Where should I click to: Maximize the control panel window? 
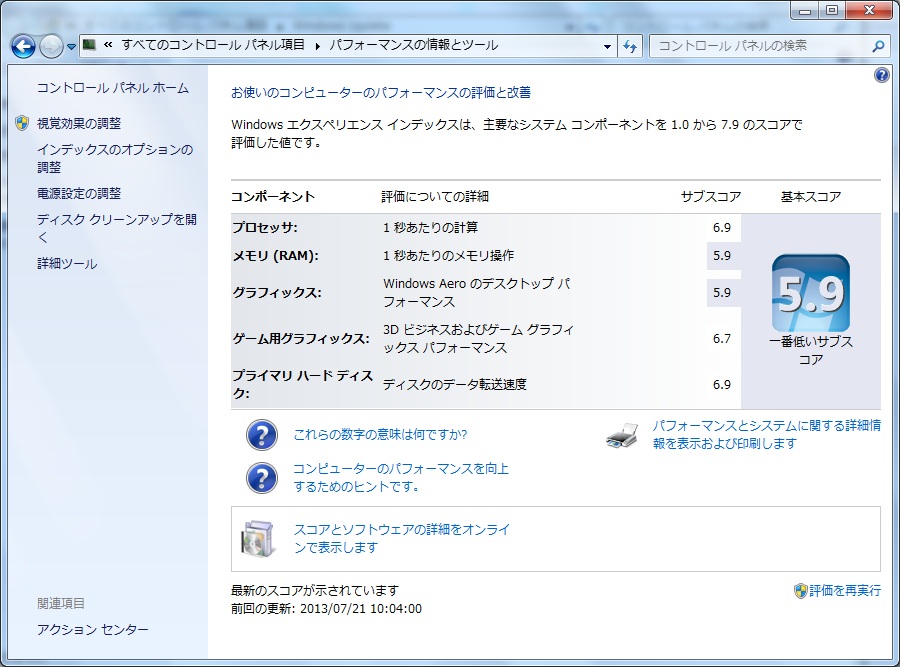pyautogui.click(x=832, y=10)
